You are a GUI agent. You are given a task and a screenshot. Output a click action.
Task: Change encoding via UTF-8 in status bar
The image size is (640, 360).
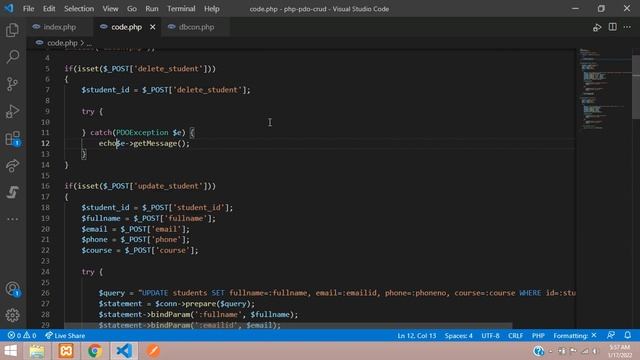pyautogui.click(x=490, y=336)
